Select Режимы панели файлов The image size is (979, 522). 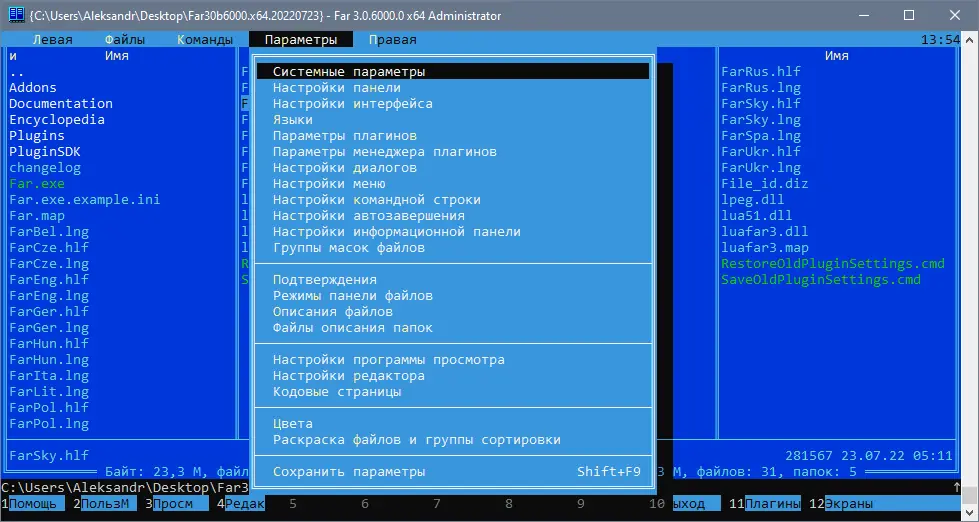(x=453, y=296)
